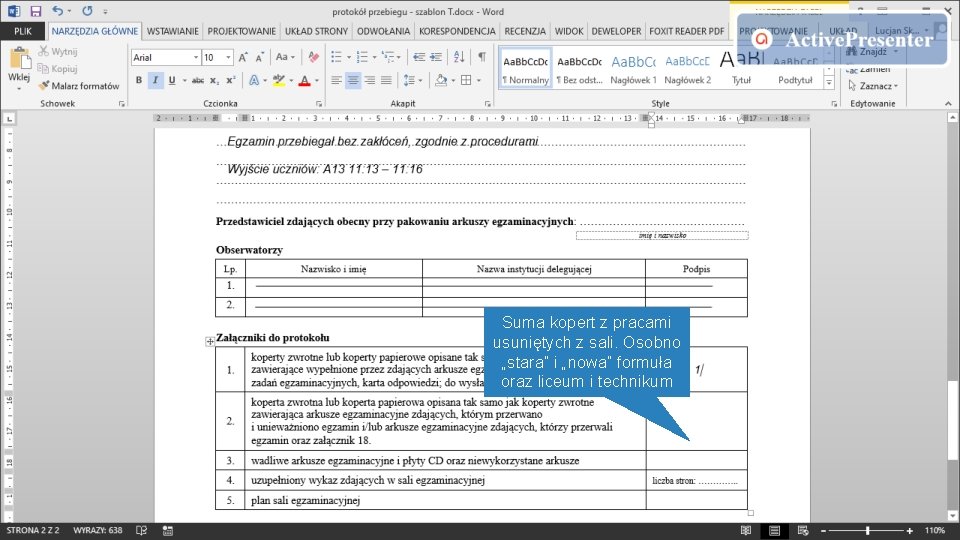Open the change case Aa menu
Viewport: 960px width, 540px height.
pyautogui.click(x=285, y=57)
